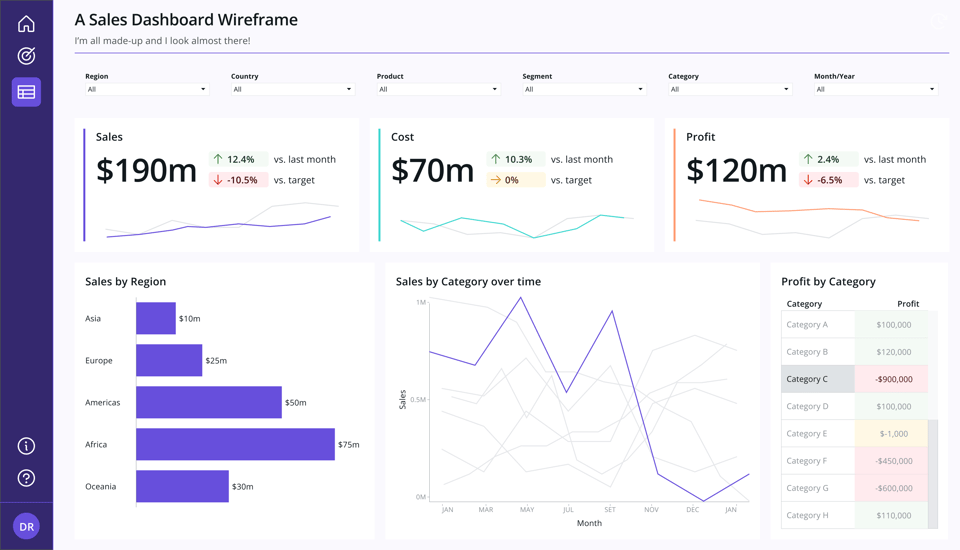The image size is (960, 550).
Task: Select the Category C table row
Action: pos(855,379)
